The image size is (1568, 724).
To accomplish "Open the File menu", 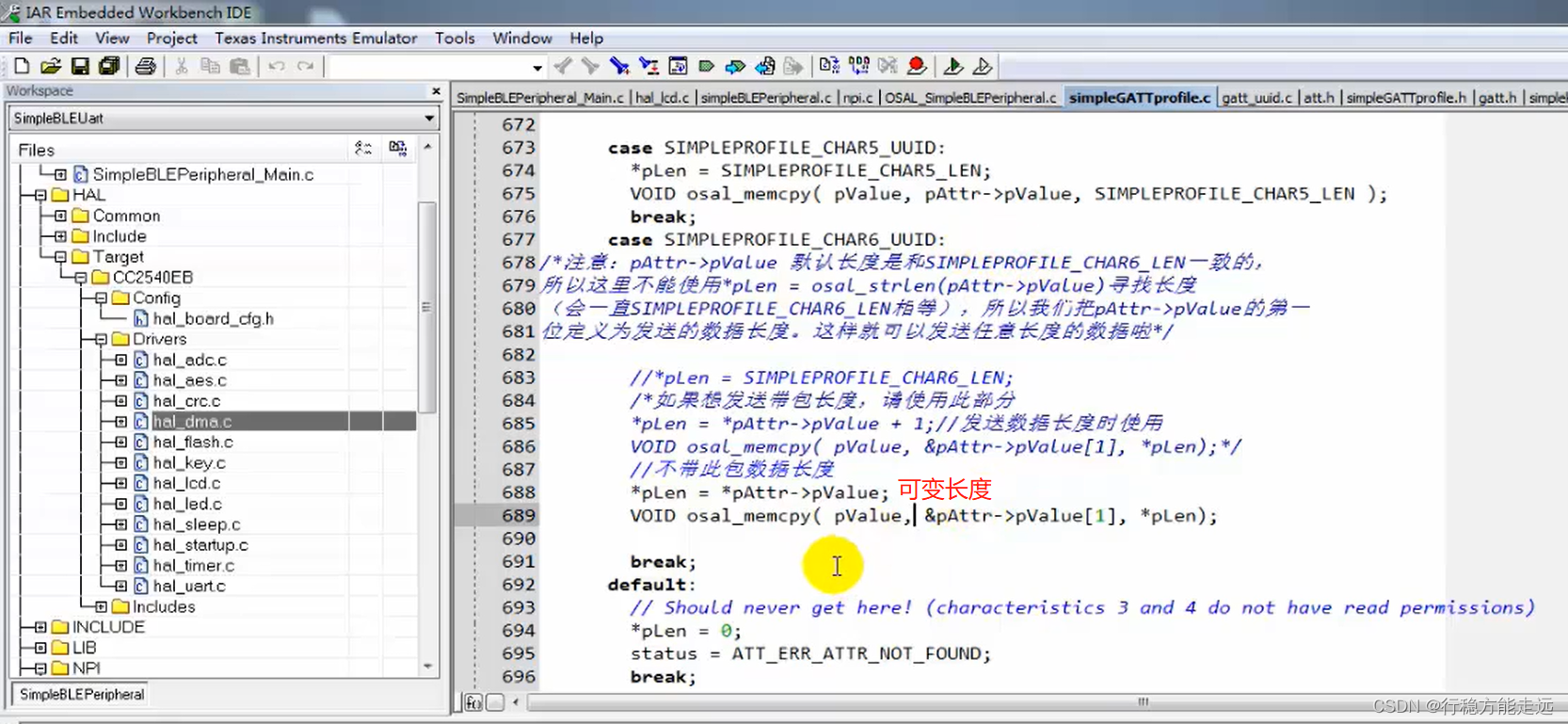I will click(21, 38).
